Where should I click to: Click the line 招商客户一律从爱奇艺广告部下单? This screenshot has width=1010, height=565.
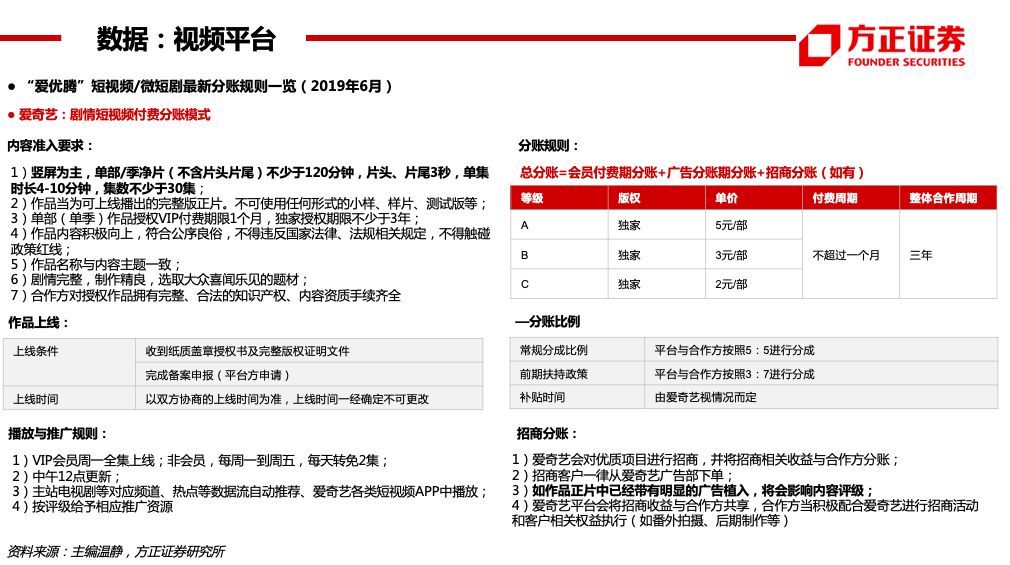(x=622, y=475)
